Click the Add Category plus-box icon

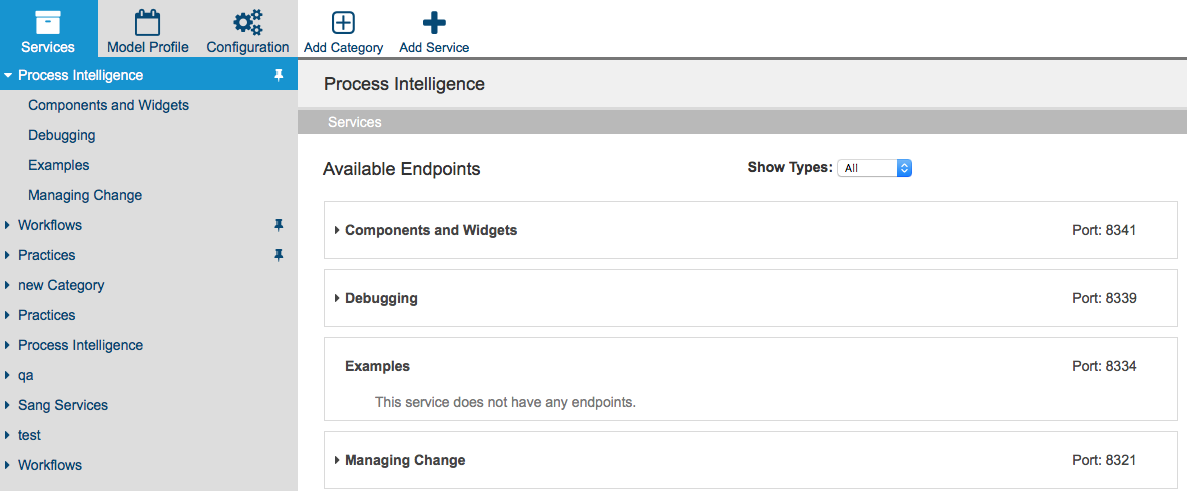tap(344, 22)
